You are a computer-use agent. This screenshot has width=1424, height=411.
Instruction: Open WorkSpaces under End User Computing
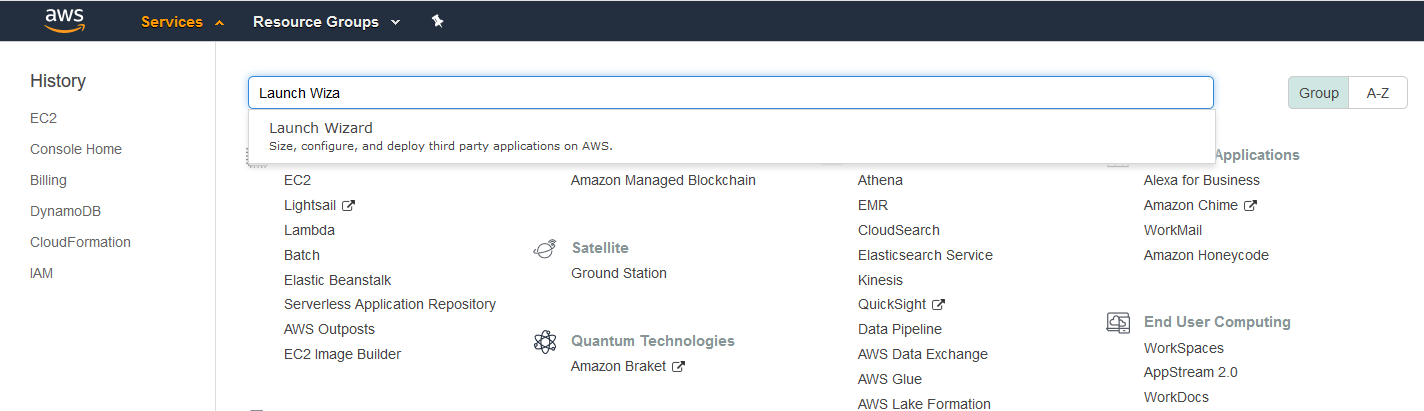[1183, 348]
